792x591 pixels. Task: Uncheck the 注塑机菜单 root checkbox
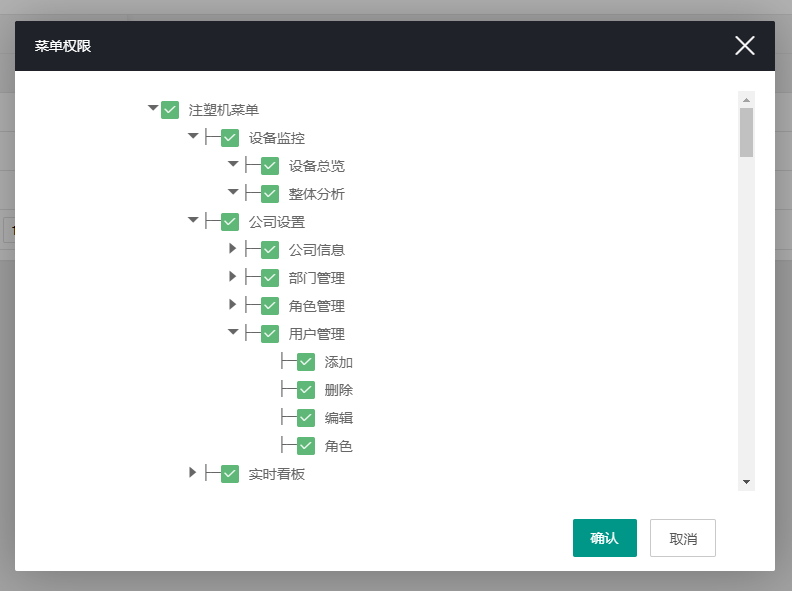coord(170,110)
